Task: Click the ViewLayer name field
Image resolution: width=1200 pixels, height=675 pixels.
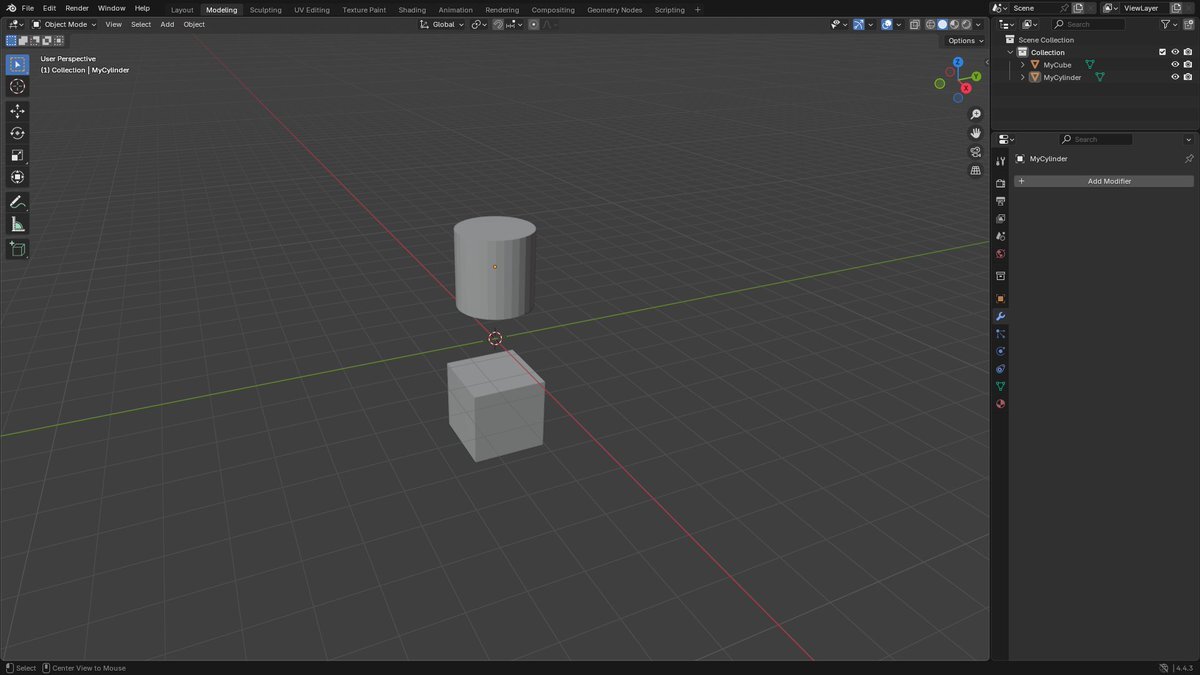Action: (x=1147, y=8)
